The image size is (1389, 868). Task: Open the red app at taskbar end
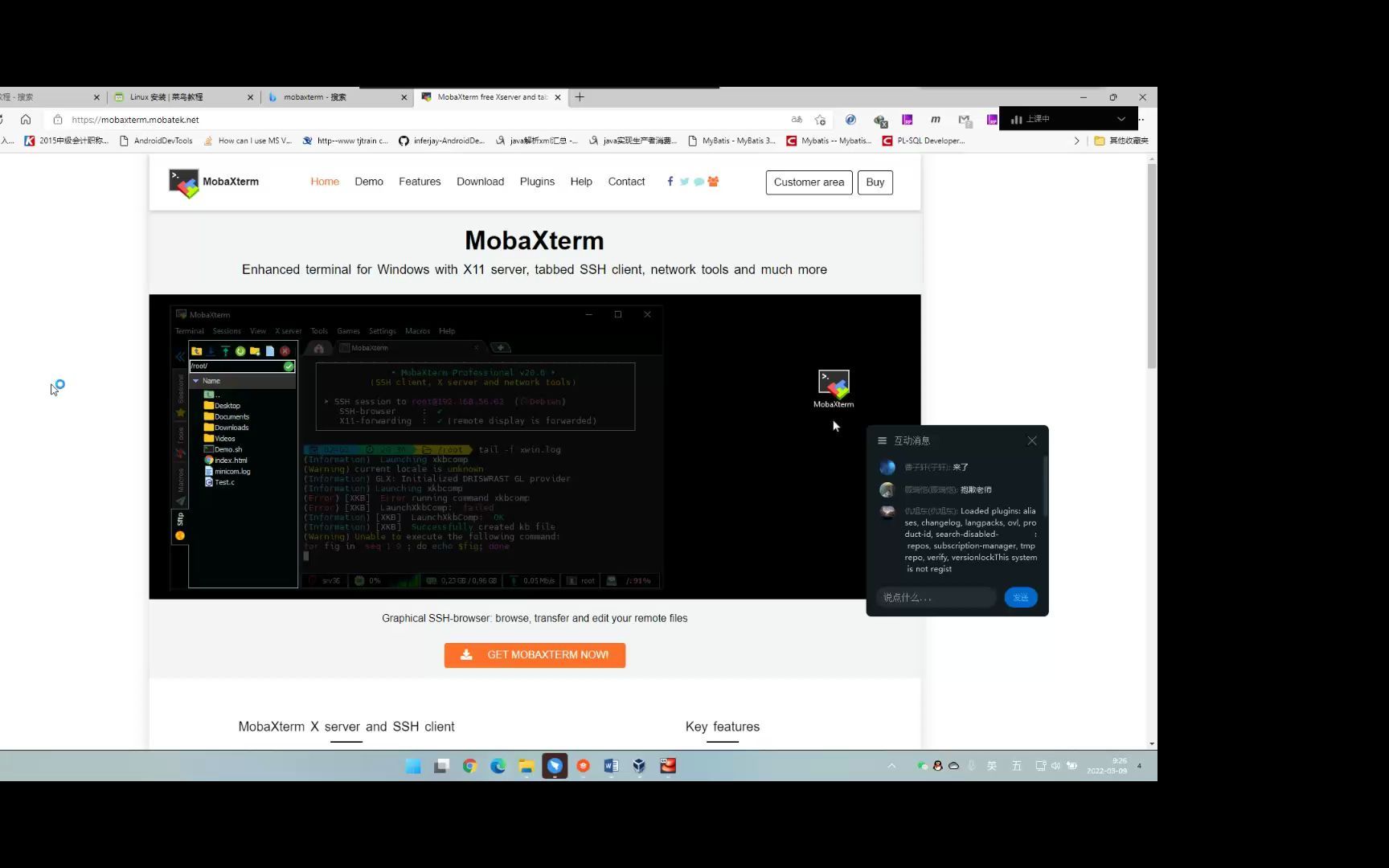(x=668, y=766)
